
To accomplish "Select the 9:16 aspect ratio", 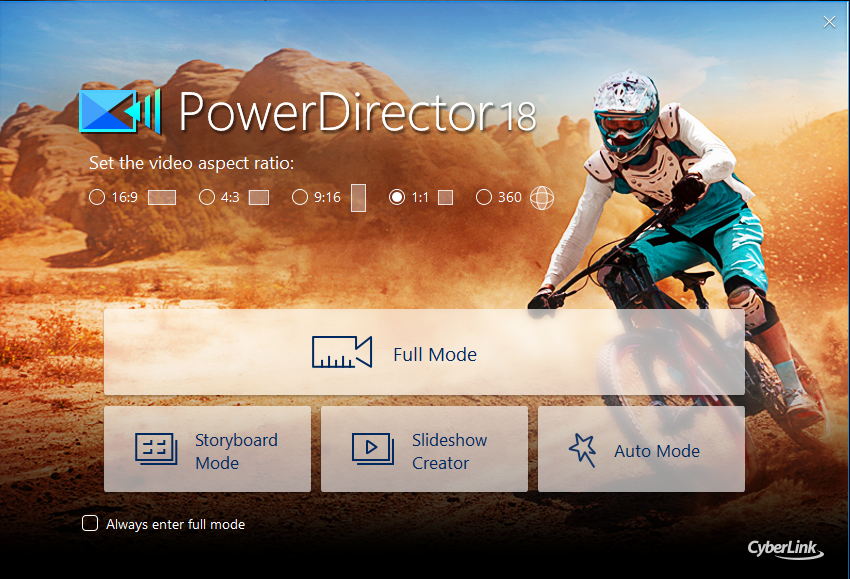I will pyautogui.click(x=300, y=197).
